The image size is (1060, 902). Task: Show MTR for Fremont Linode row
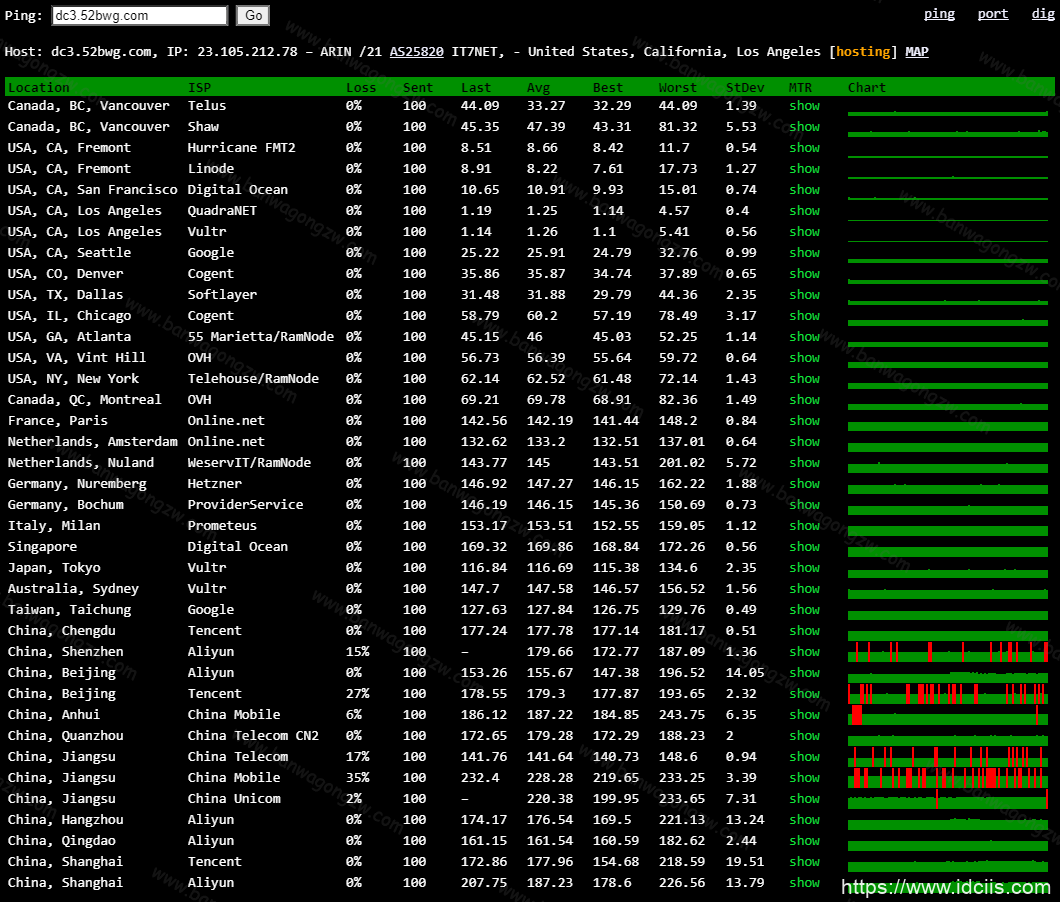click(804, 169)
